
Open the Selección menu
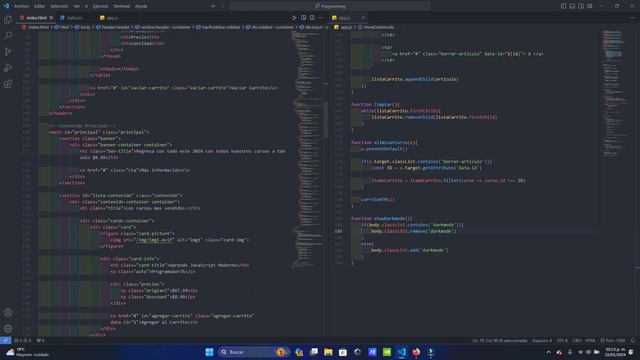pyautogui.click(x=59, y=6)
